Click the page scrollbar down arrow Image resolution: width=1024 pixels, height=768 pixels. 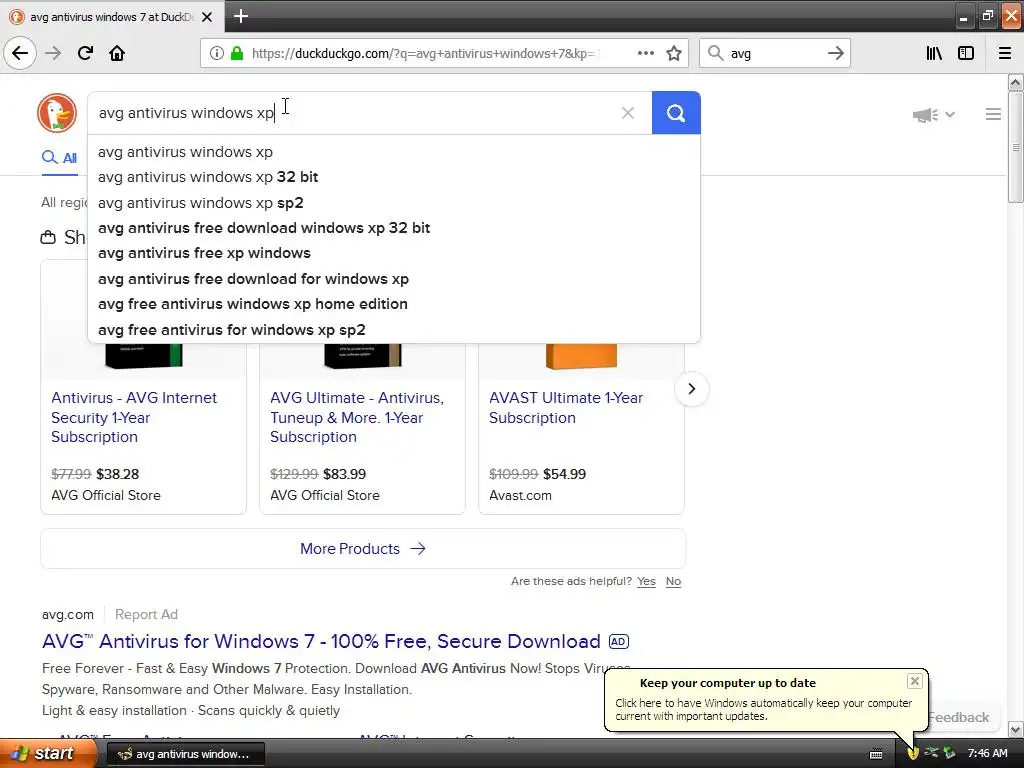click(1015, 729)
